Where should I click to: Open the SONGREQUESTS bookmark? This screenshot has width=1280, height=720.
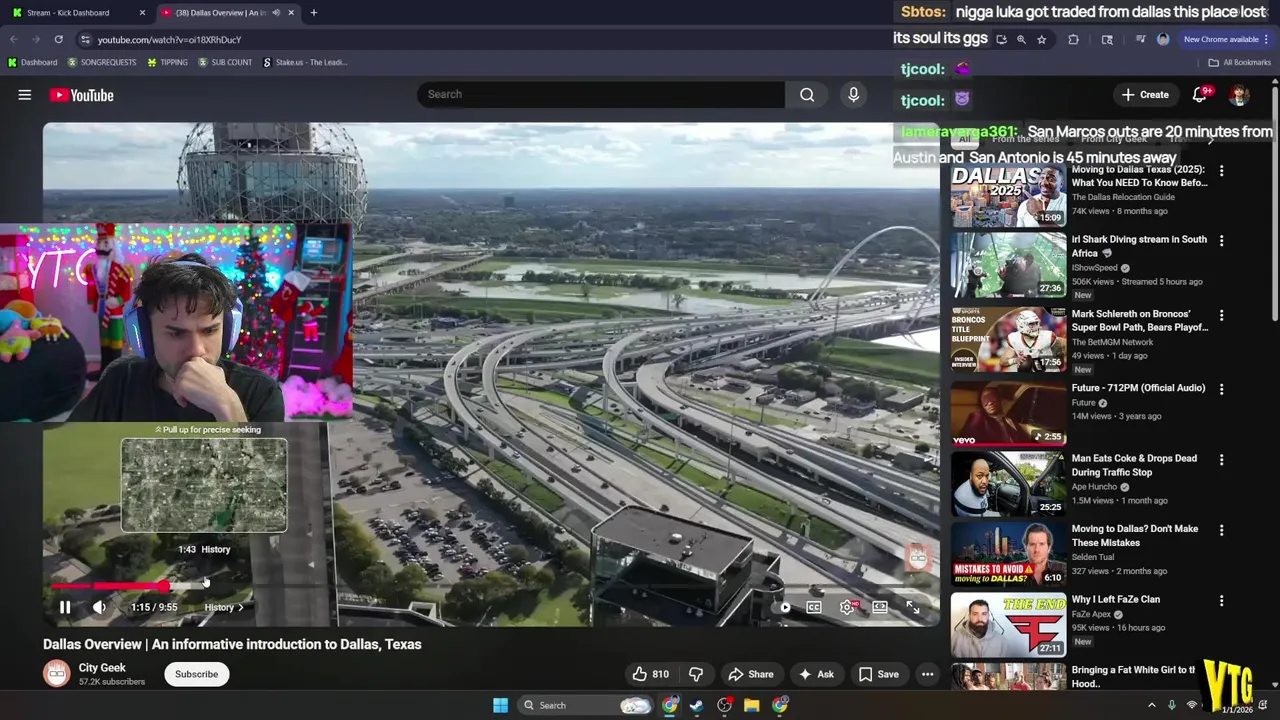pos(102,62)
